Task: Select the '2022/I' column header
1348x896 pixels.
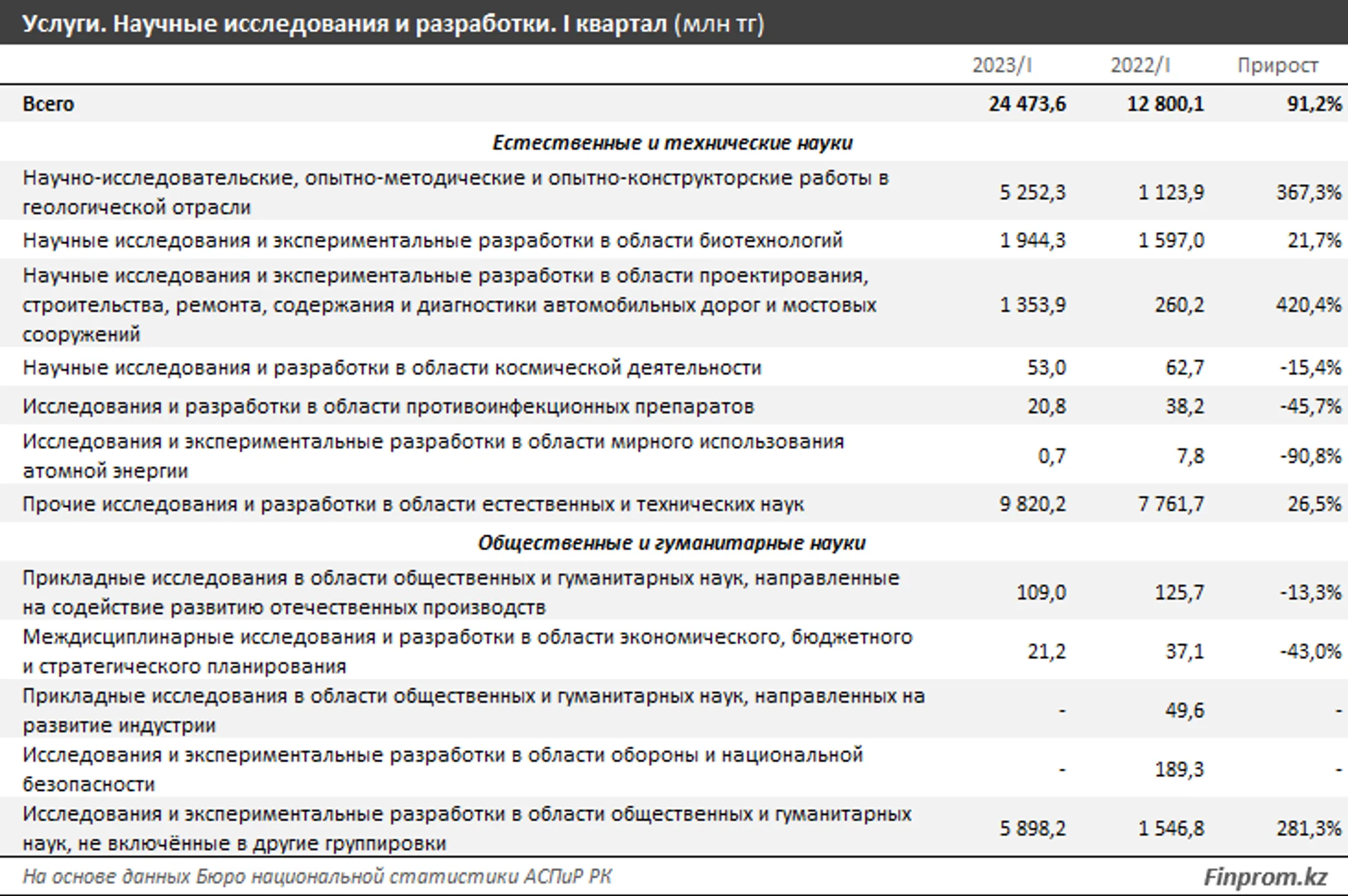Action: pos(1140,65)
